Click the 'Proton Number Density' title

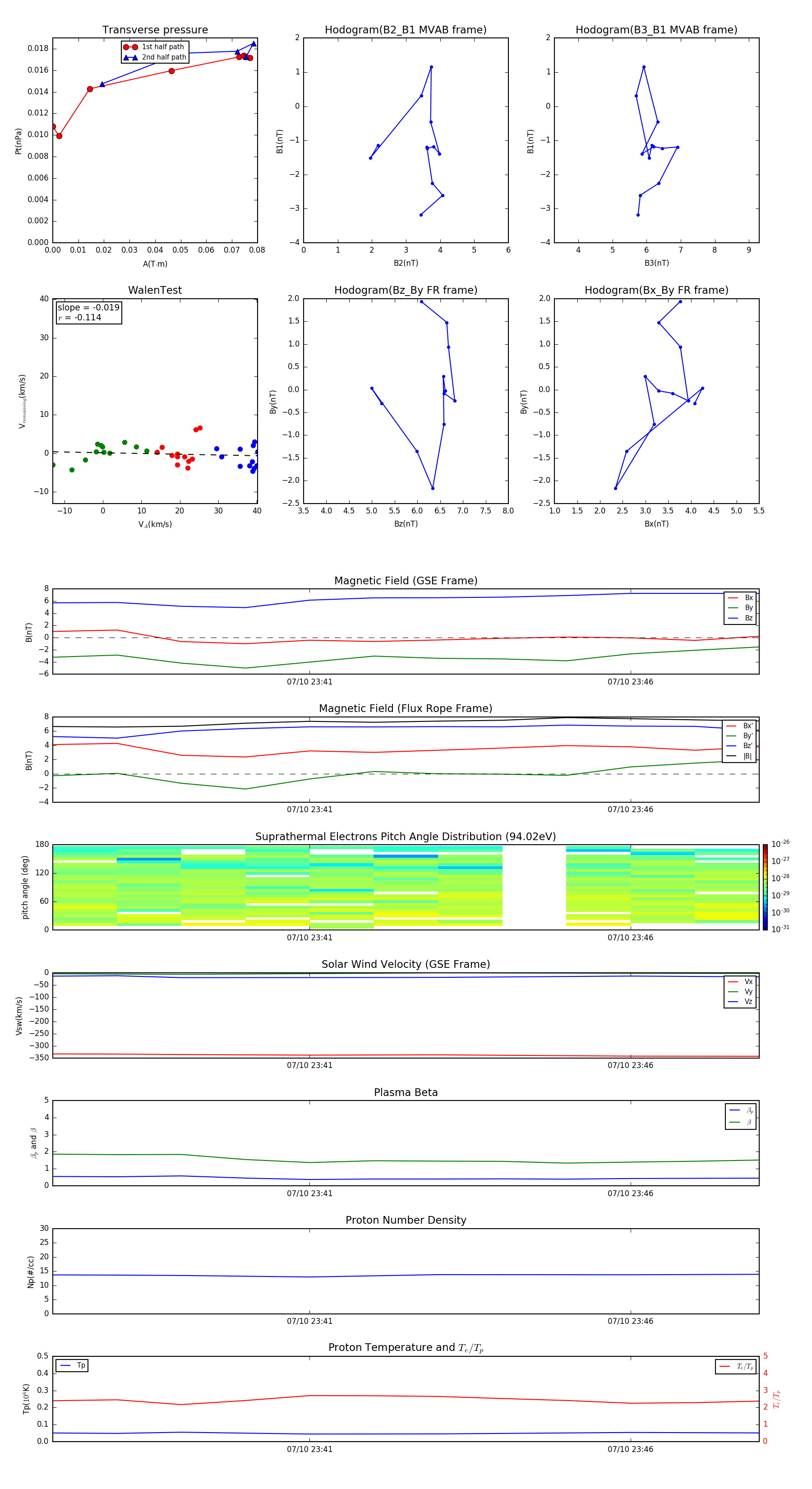(x=406, y=1220)
